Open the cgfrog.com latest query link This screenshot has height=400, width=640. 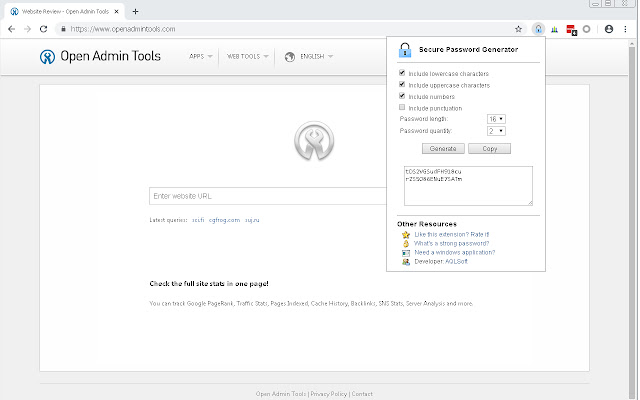(x=224, y=220)
